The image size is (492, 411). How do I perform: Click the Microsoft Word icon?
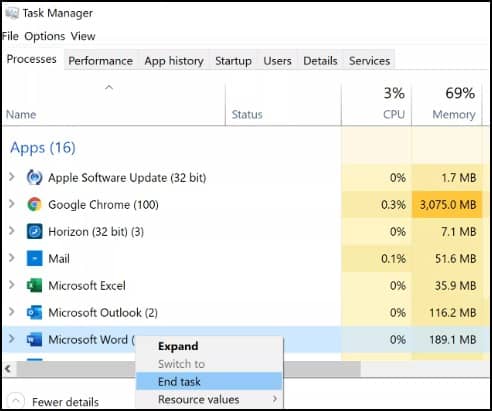34,339
